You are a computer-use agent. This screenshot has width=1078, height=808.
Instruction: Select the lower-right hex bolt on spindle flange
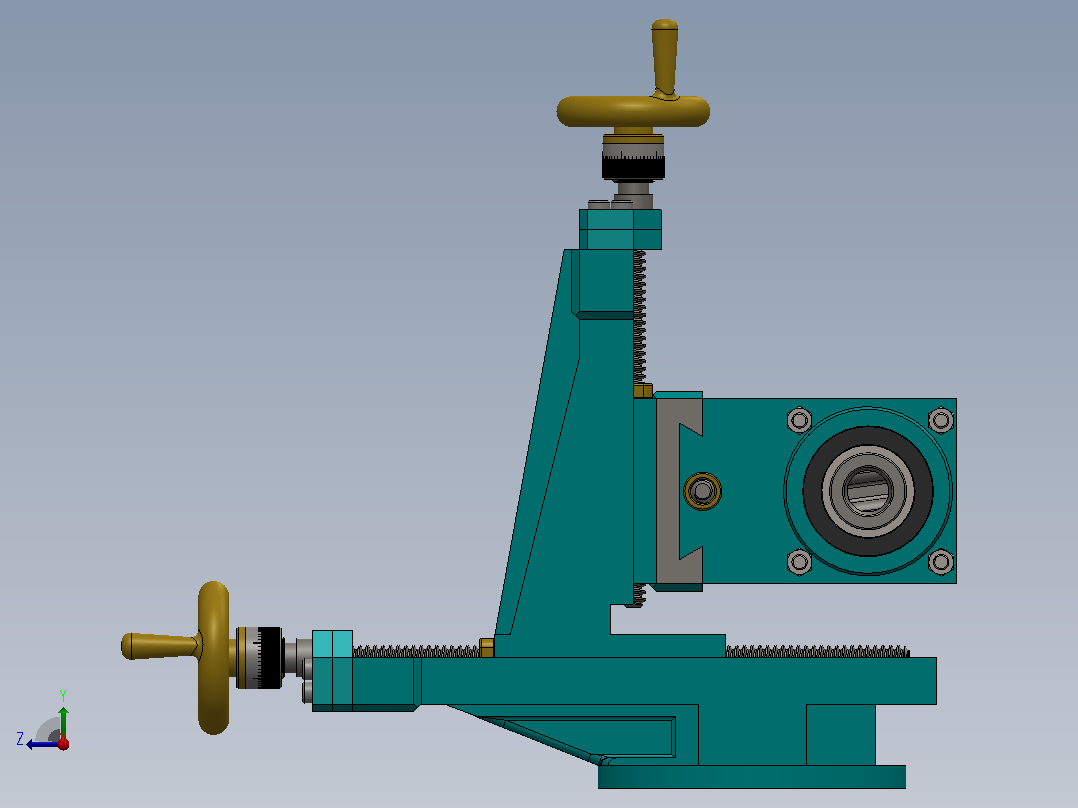940,562
